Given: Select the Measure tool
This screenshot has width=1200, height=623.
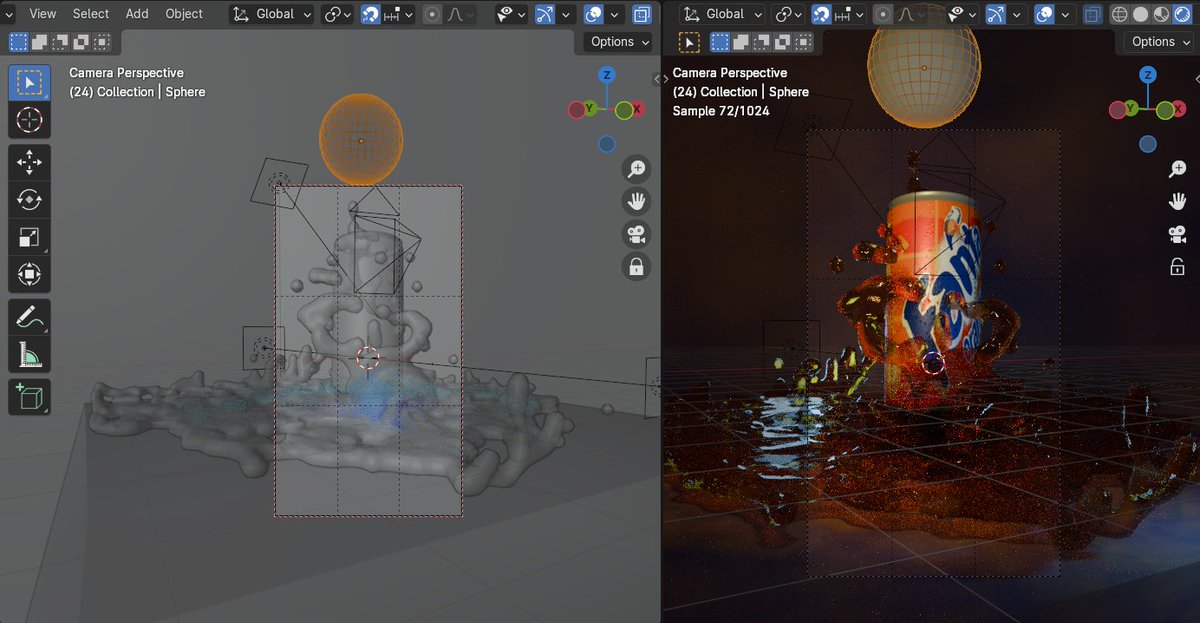Looking at the screenshot, I should [x=29, y=354].
